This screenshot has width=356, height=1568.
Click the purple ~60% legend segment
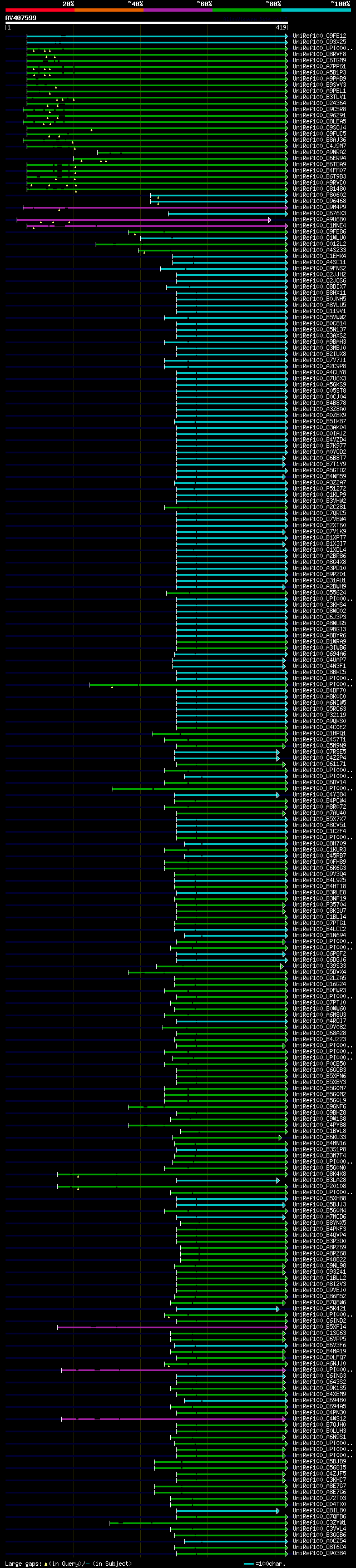177,11
